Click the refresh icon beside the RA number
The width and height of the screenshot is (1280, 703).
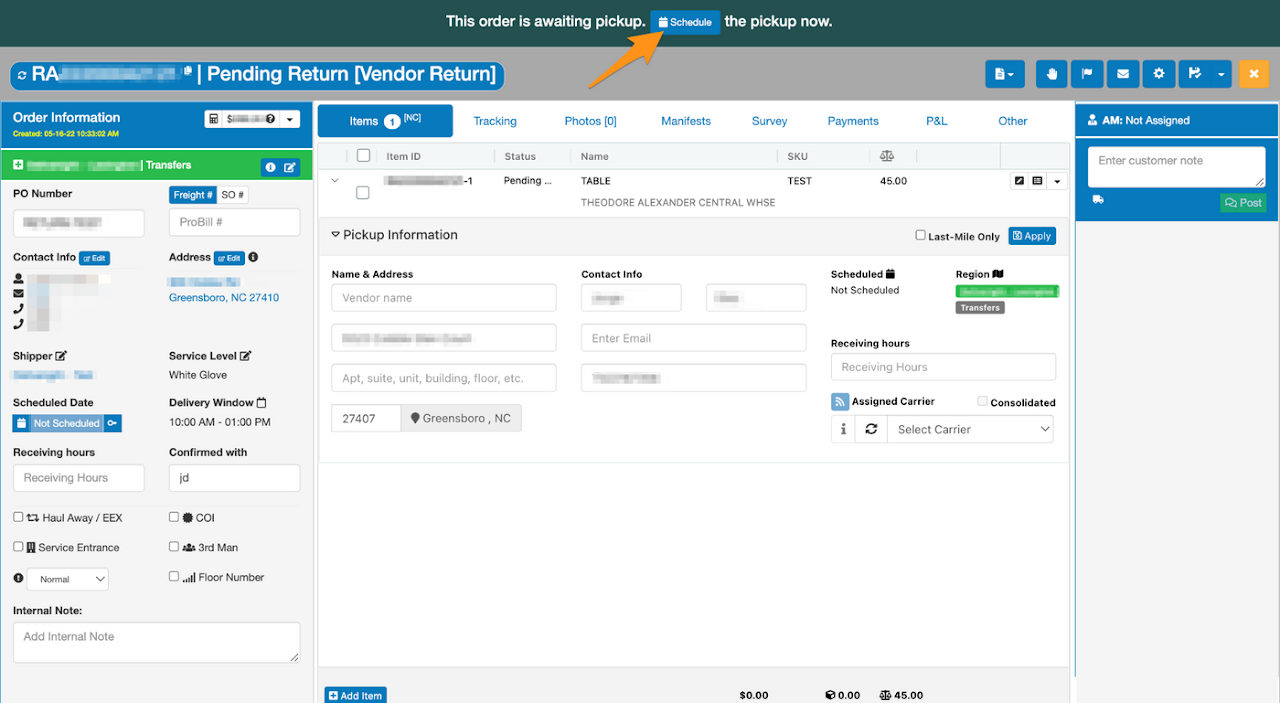pyautogui.click(x=23, y=75)
